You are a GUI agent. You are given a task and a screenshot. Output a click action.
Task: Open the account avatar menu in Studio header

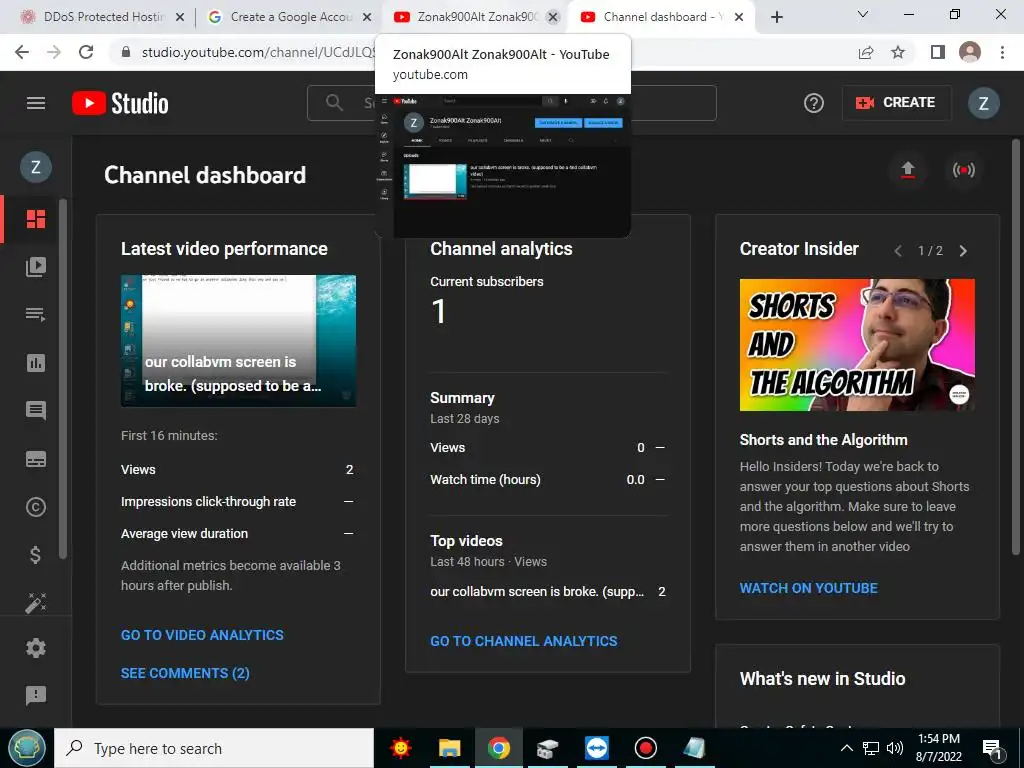pyautogui.click(x=983, y=103)
